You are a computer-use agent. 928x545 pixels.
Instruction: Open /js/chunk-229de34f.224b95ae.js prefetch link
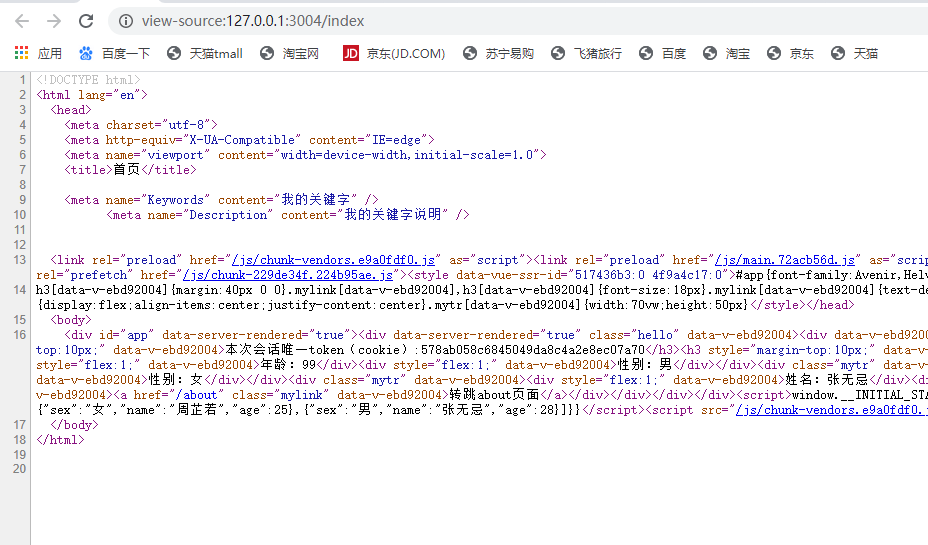click(288, 275)
